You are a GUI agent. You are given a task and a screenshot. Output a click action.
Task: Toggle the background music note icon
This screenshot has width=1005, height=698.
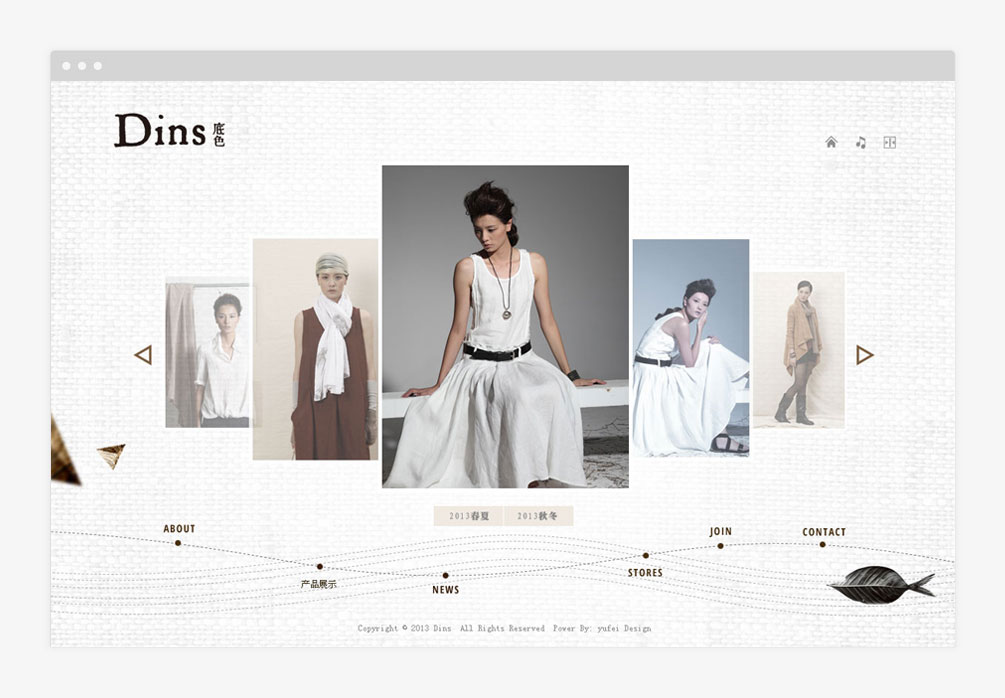[x=860, y=143]
